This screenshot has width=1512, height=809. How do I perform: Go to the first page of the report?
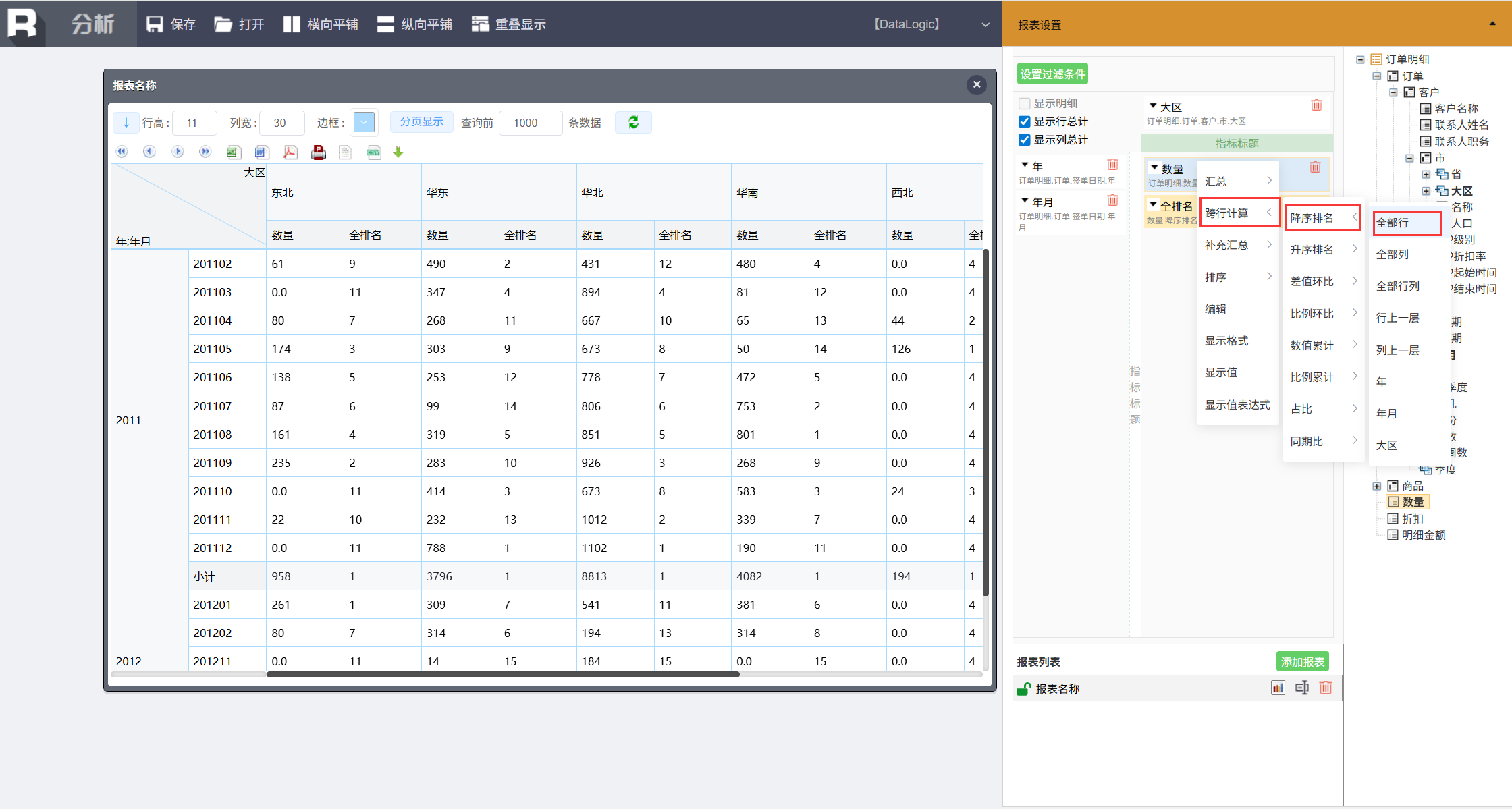pos(122,152)
